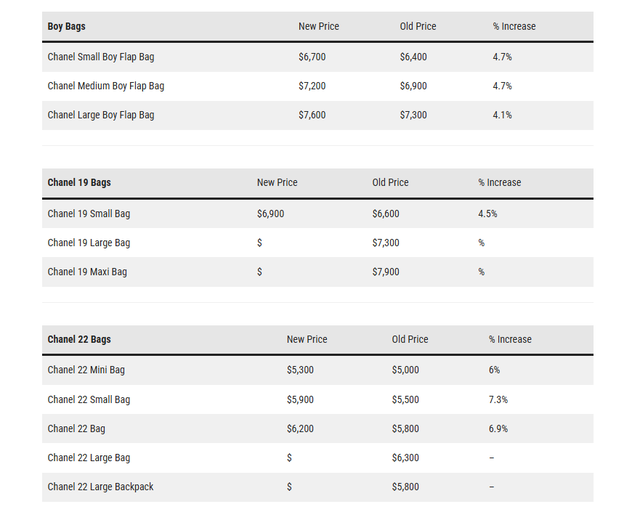Select the Chanel 22 Mini Bag name

coord(86,370)
